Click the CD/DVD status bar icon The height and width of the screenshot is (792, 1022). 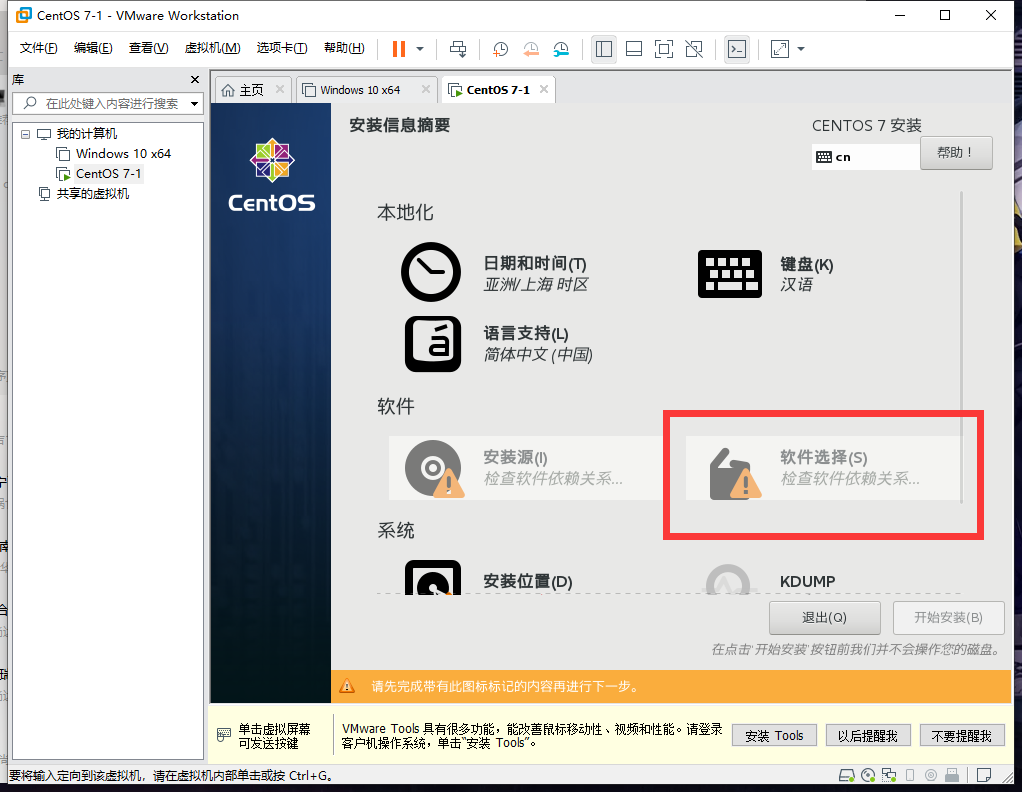(868, 775)
